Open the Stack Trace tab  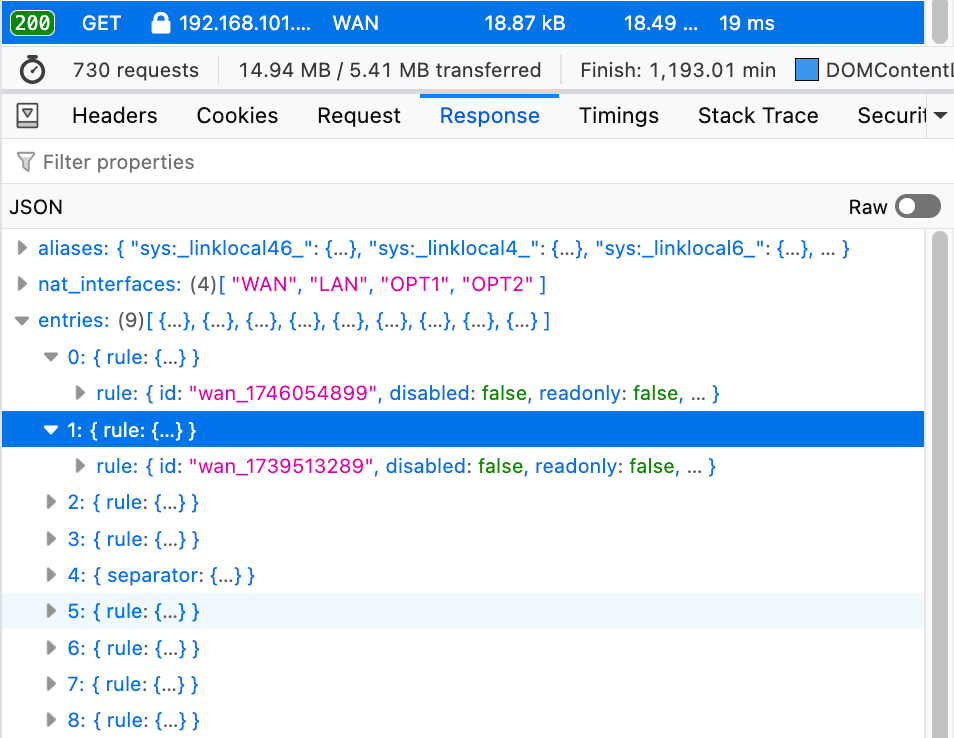tap(757, 116)
